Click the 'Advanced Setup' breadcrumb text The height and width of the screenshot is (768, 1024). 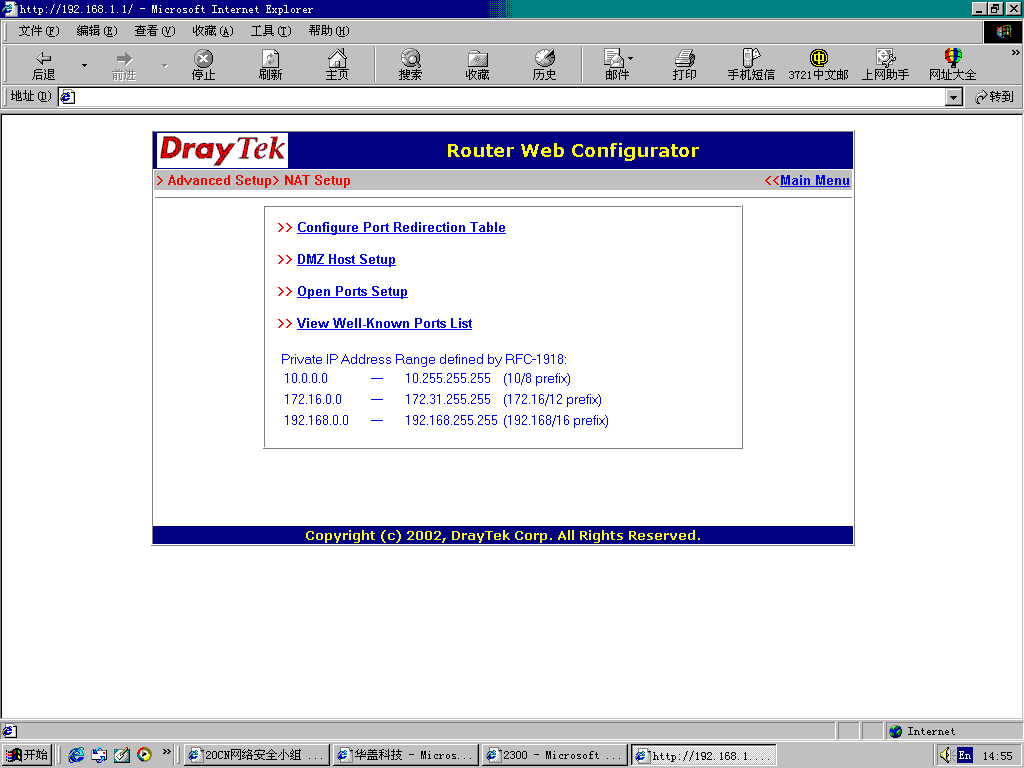pyautogui.click(x=219, y=180)
